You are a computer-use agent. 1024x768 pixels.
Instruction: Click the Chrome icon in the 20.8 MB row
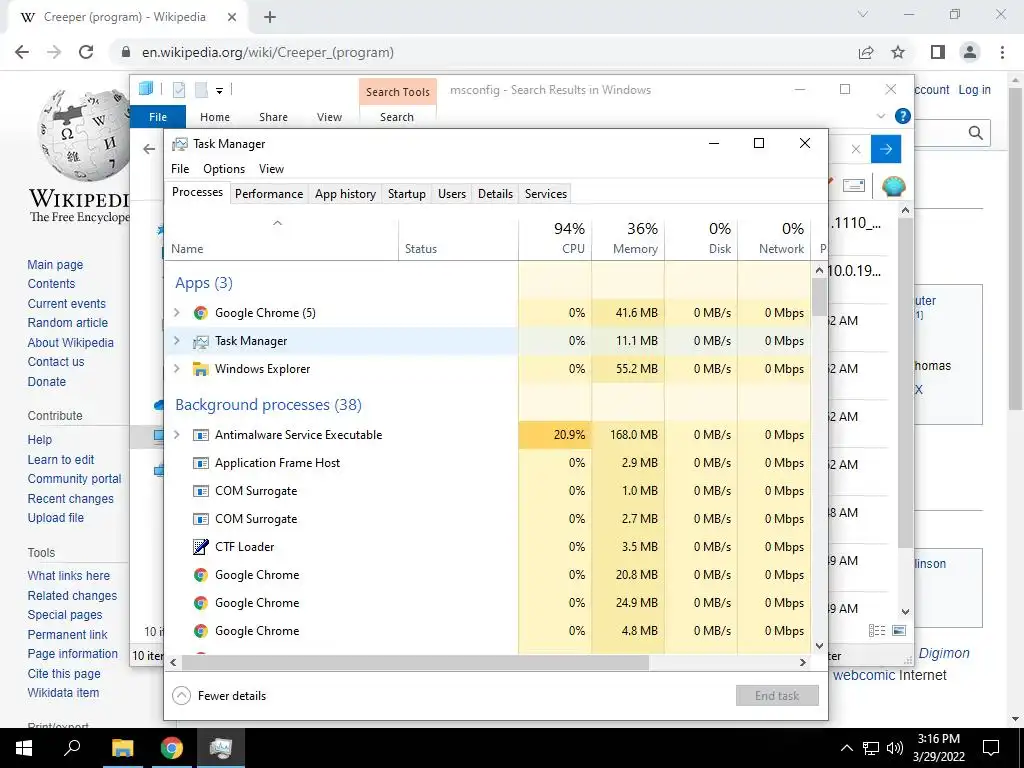tap(200, 575)
